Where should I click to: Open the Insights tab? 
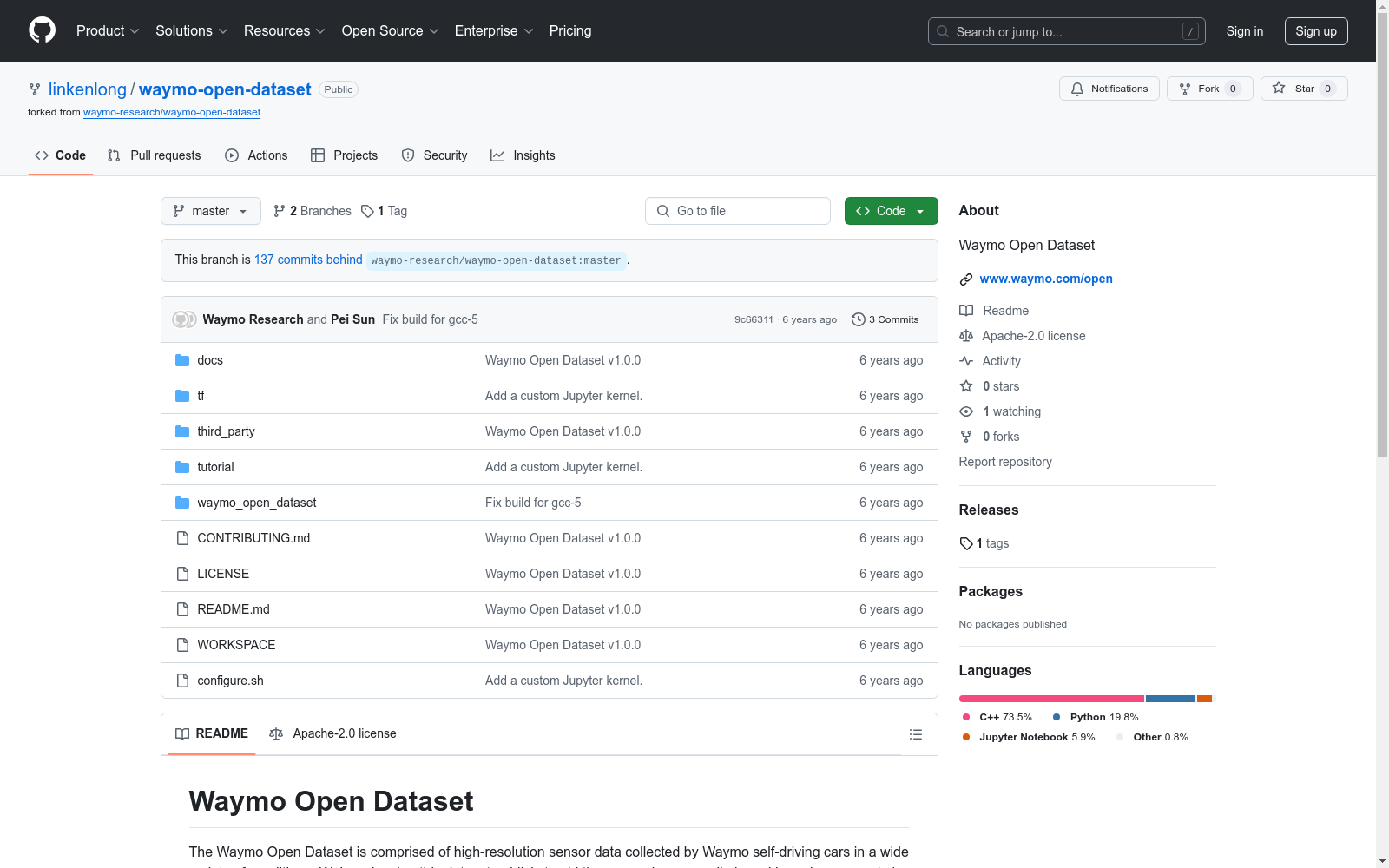pyautogui.click(x=523, y=155)
